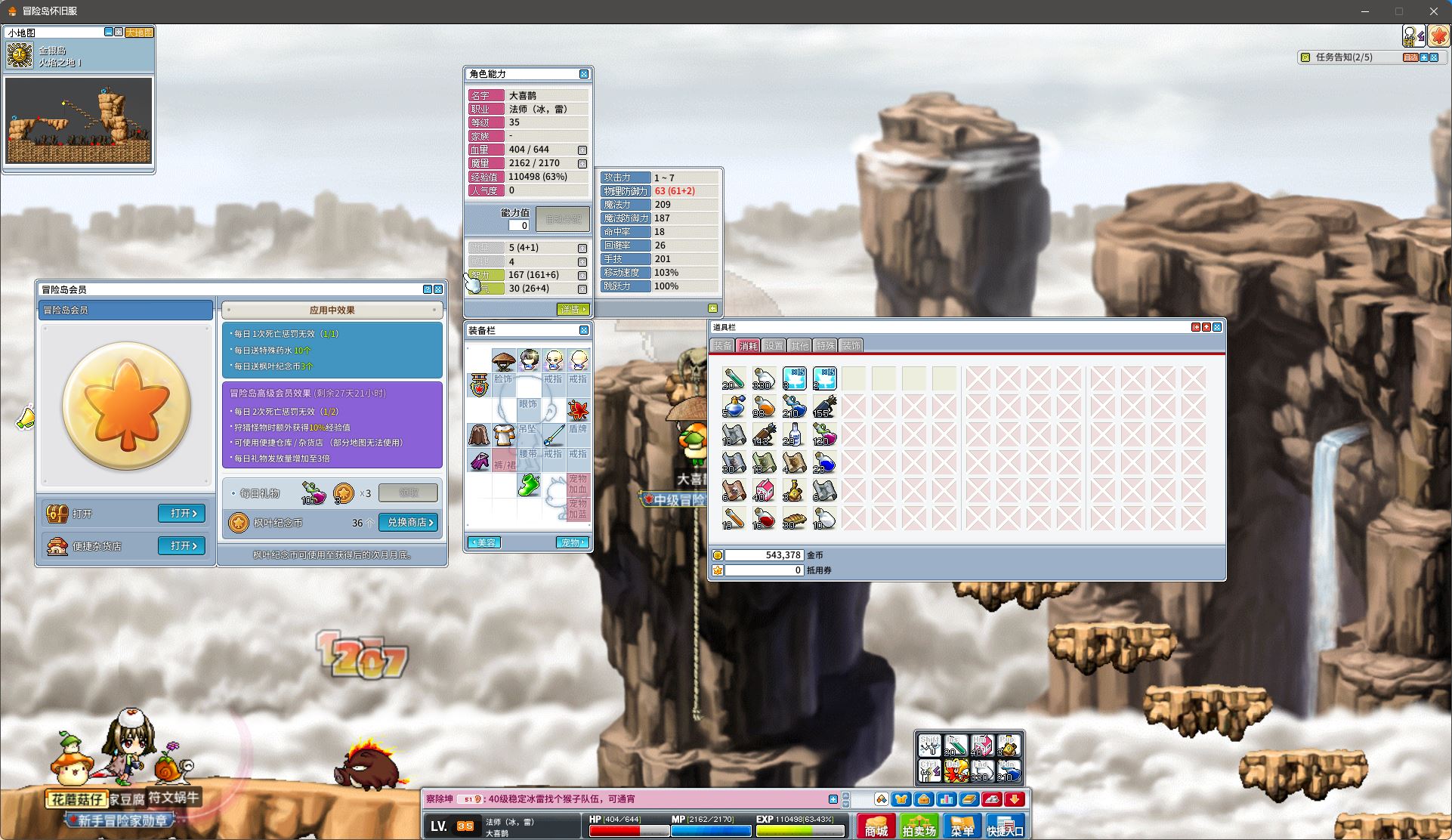Image resolution: width=1452 pixels, height=840 pixels.
Task: Switch to the 装饰 inventory tab
Action: [851, 345]
